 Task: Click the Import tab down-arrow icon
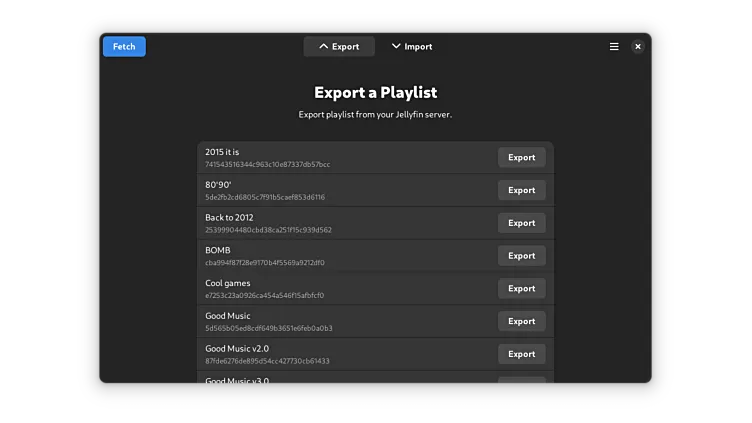396,46
